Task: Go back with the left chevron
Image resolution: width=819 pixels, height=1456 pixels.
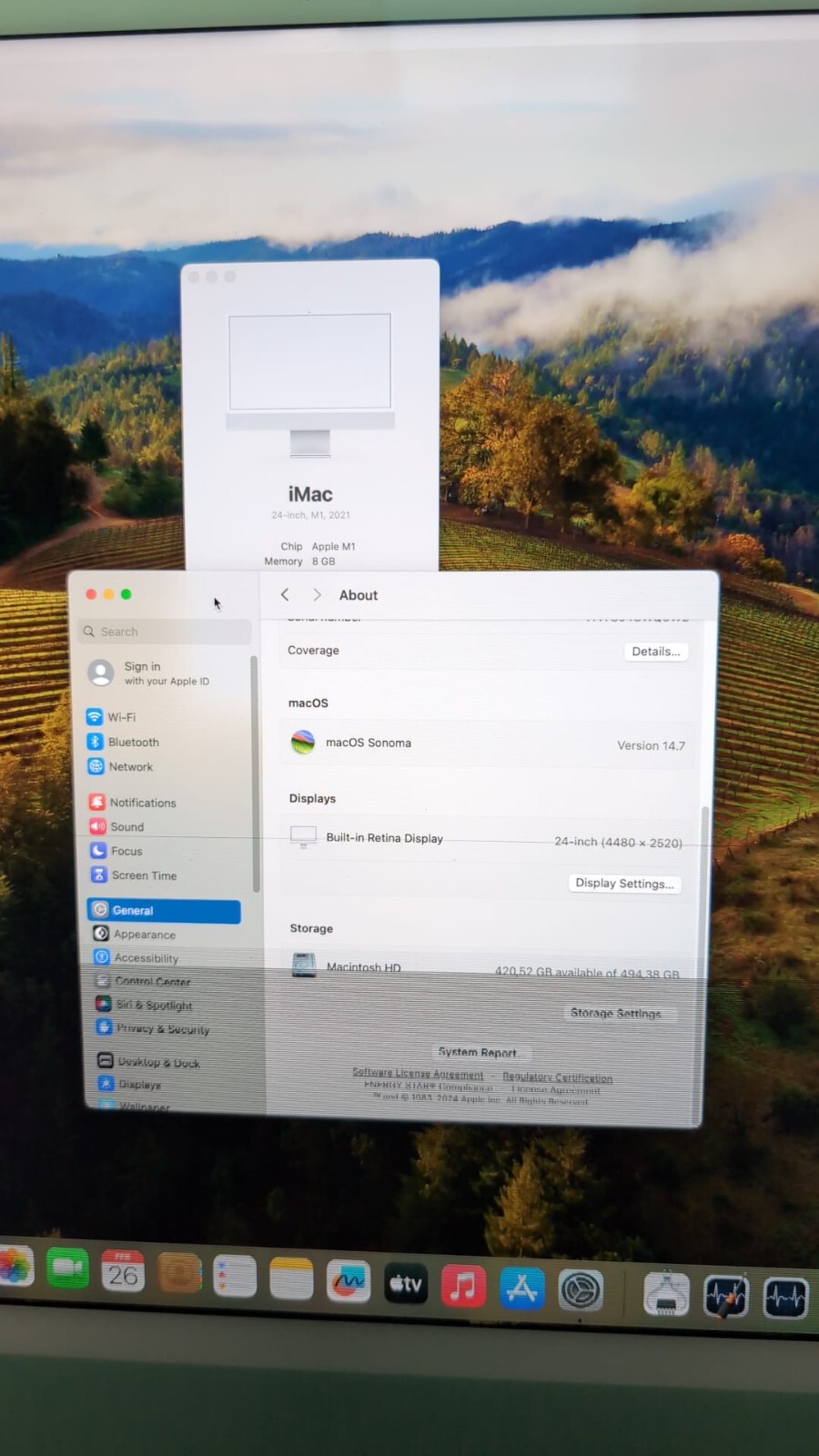Action: 285,594
